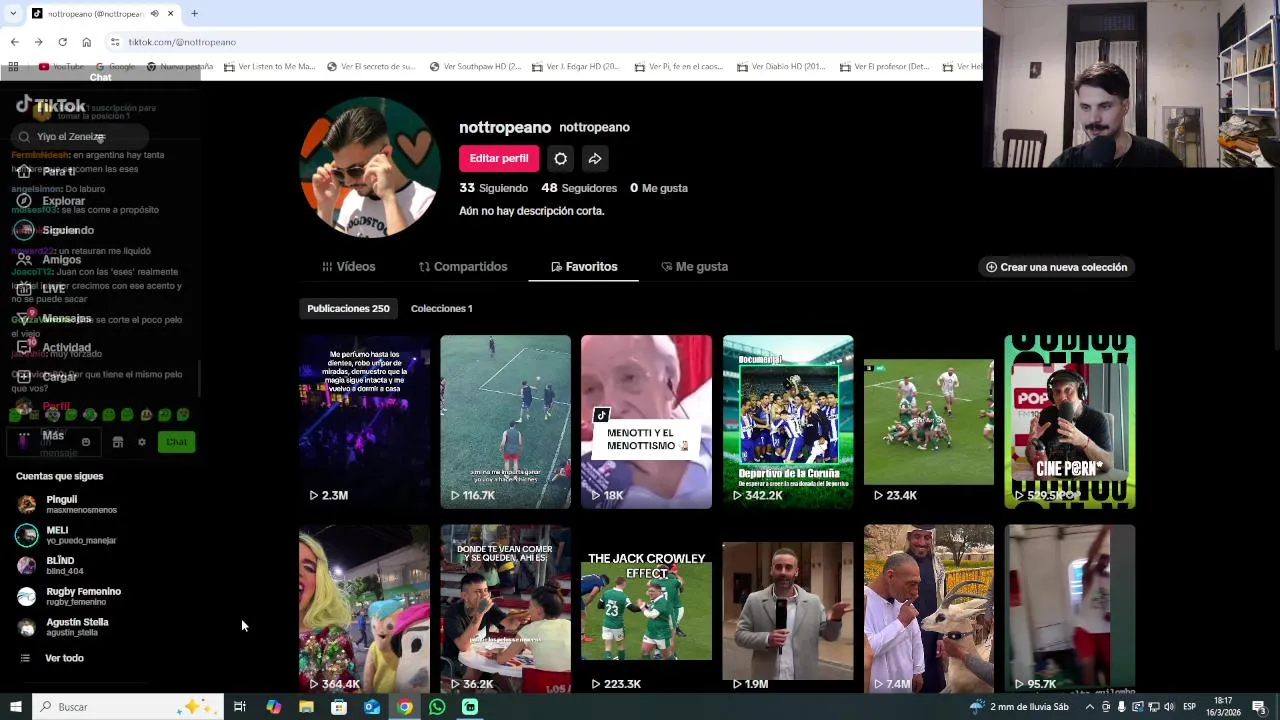This screenshot has height=720, width=1280.
Task: Click the Windows taskbar Buscar search box
Action: point(128,707)
